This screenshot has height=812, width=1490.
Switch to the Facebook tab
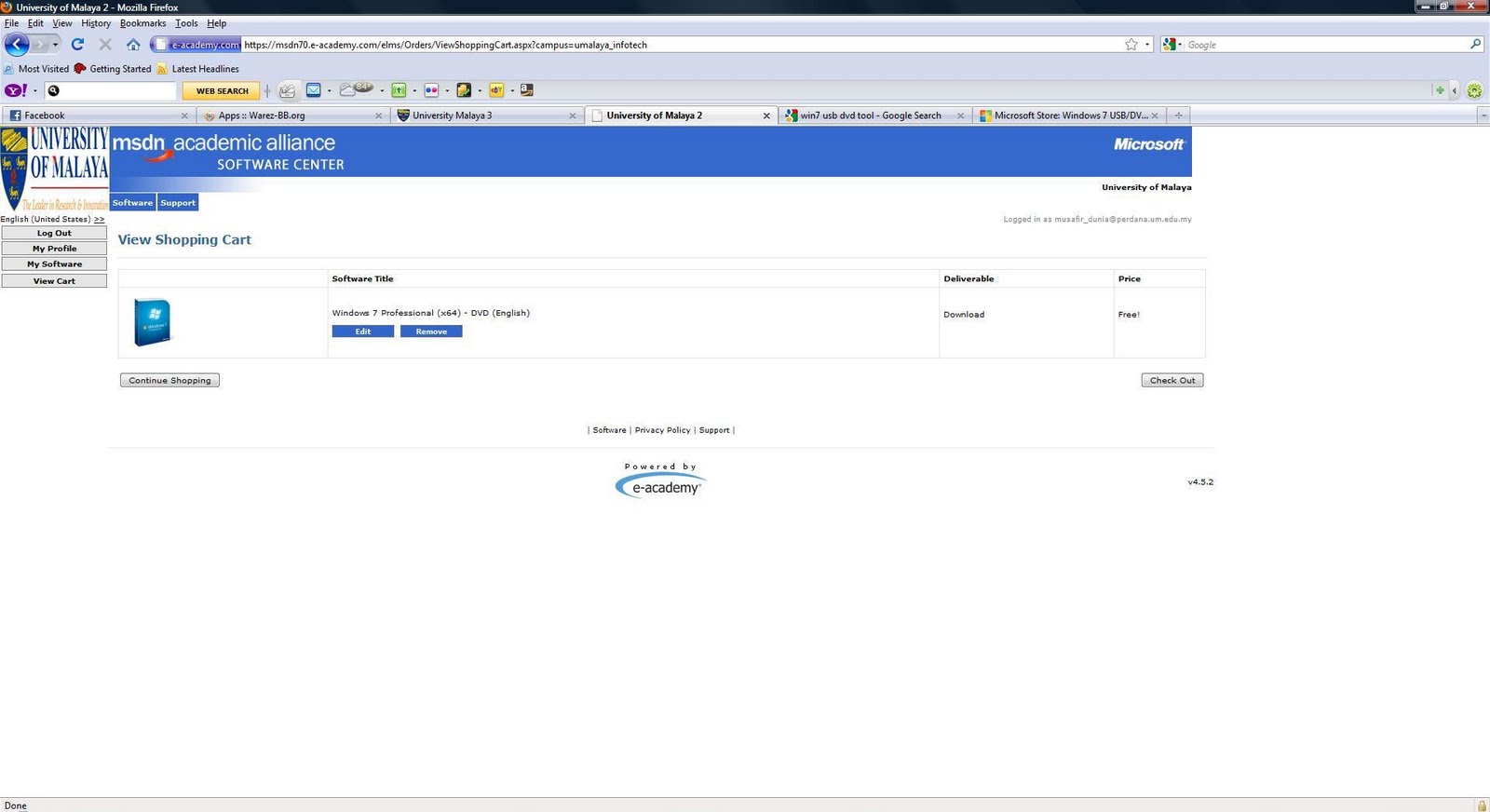98,115
